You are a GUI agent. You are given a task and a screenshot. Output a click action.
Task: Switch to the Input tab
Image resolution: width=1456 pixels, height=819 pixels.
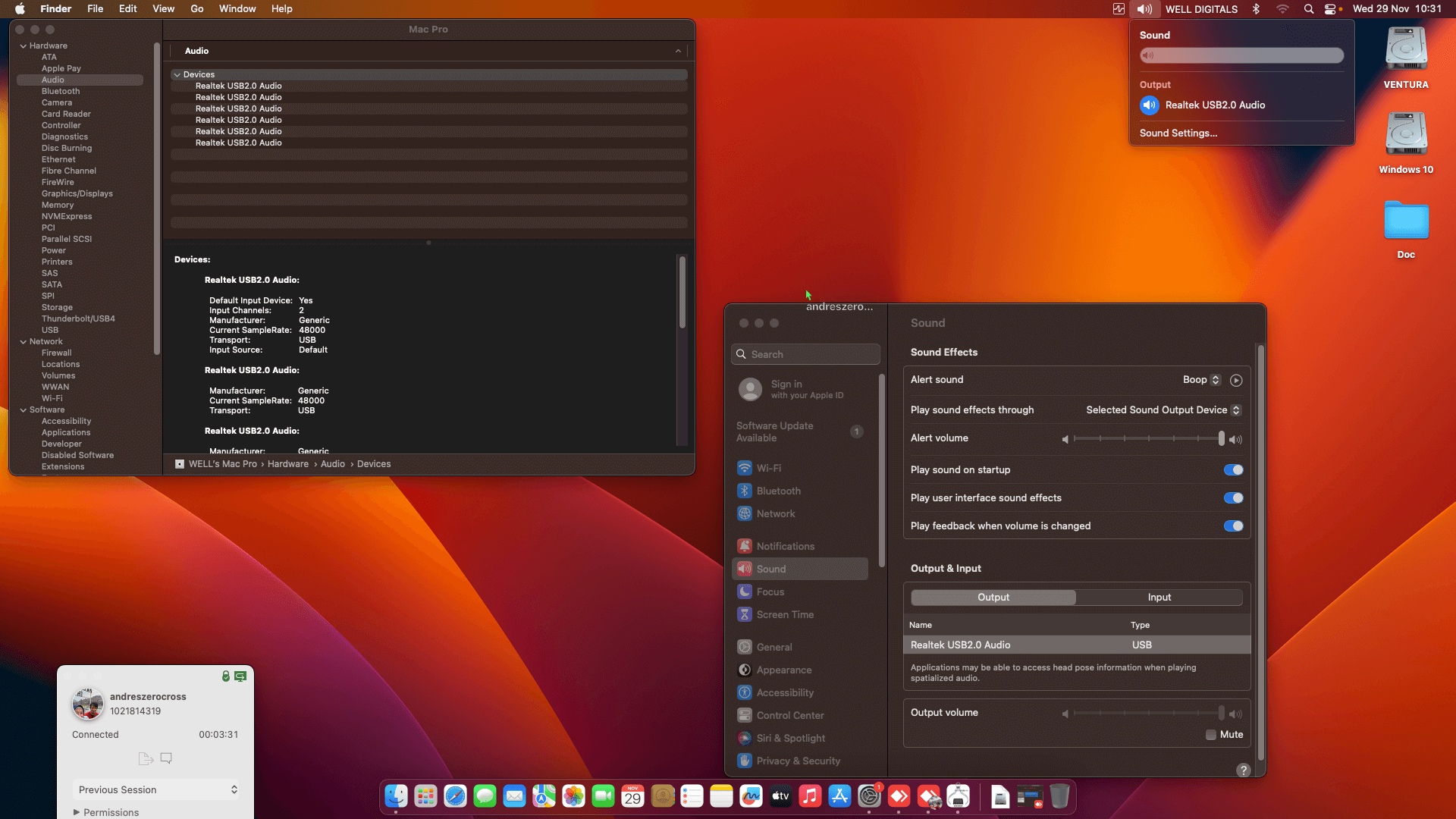point(1159,598)
